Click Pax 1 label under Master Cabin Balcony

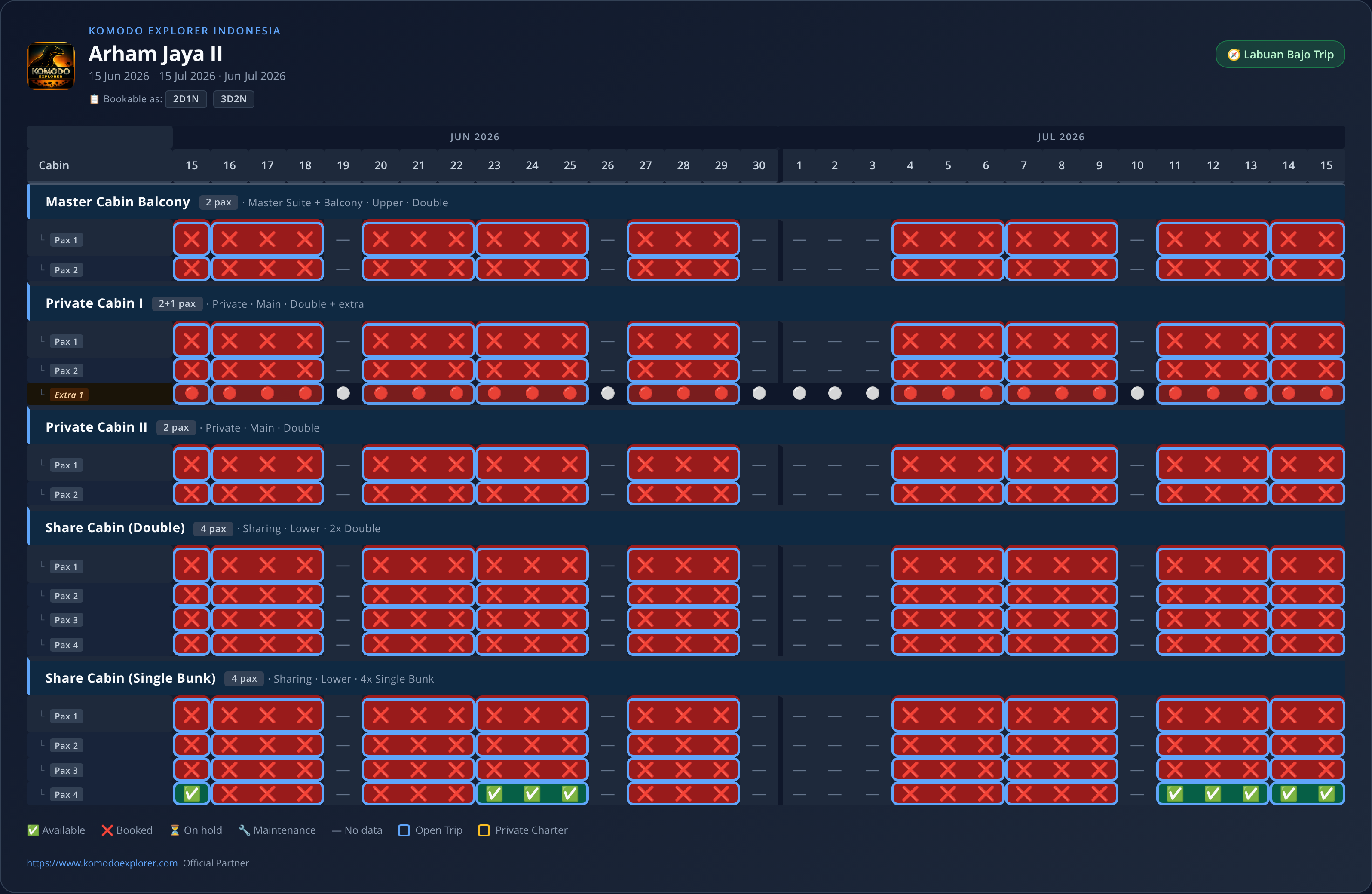coord(66,240)
